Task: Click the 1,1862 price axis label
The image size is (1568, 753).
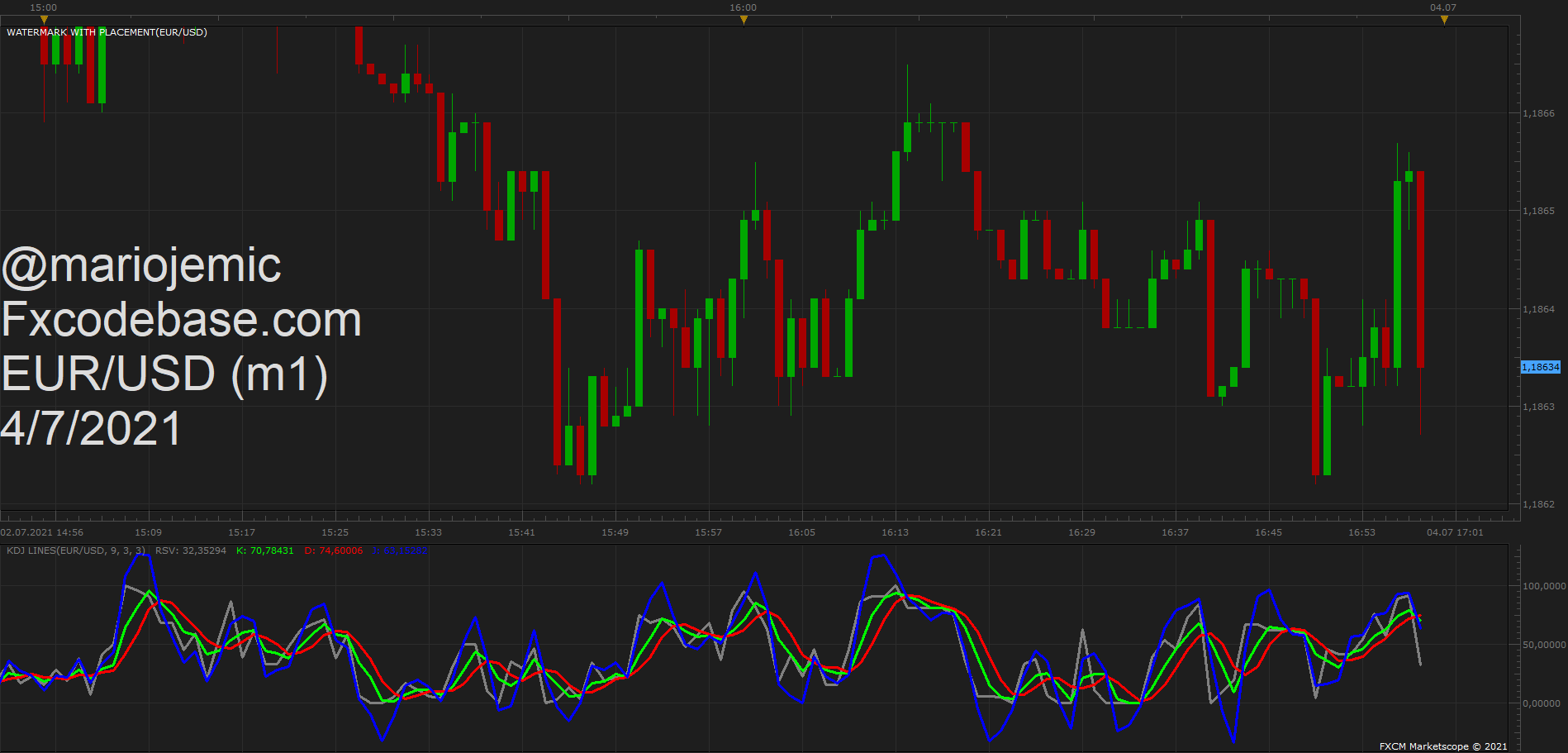Action: [x=1538, y=504]
